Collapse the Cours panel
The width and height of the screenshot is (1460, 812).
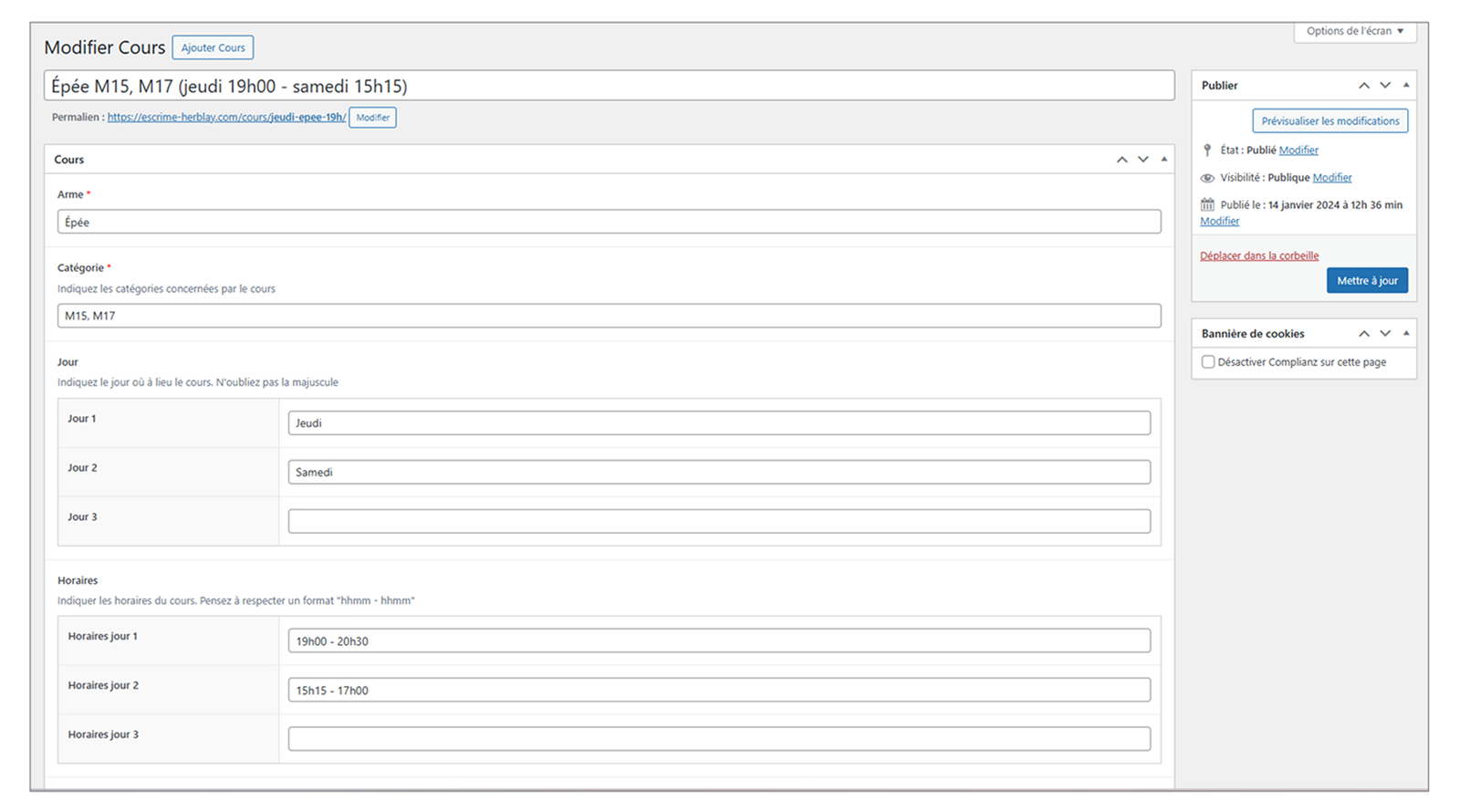tap(1163, 160)
